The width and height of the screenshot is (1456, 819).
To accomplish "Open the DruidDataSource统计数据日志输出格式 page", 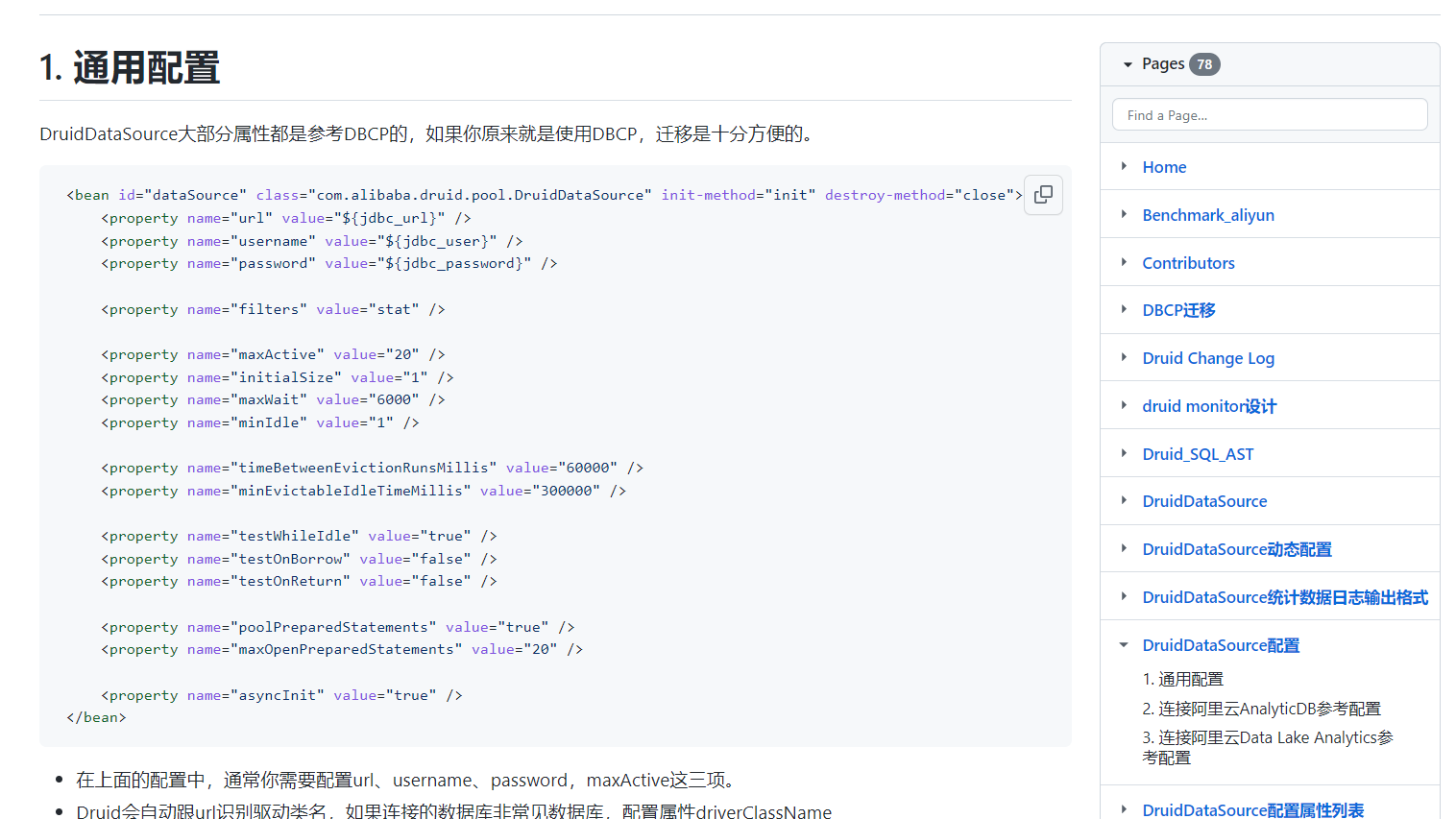I will [x=1285, y=597].
